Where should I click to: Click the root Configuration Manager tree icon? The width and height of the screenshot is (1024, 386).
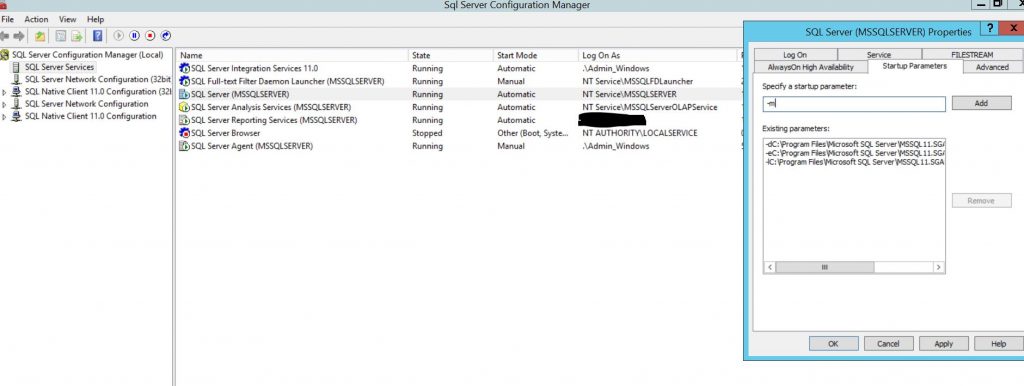click(x=5, y=55)
